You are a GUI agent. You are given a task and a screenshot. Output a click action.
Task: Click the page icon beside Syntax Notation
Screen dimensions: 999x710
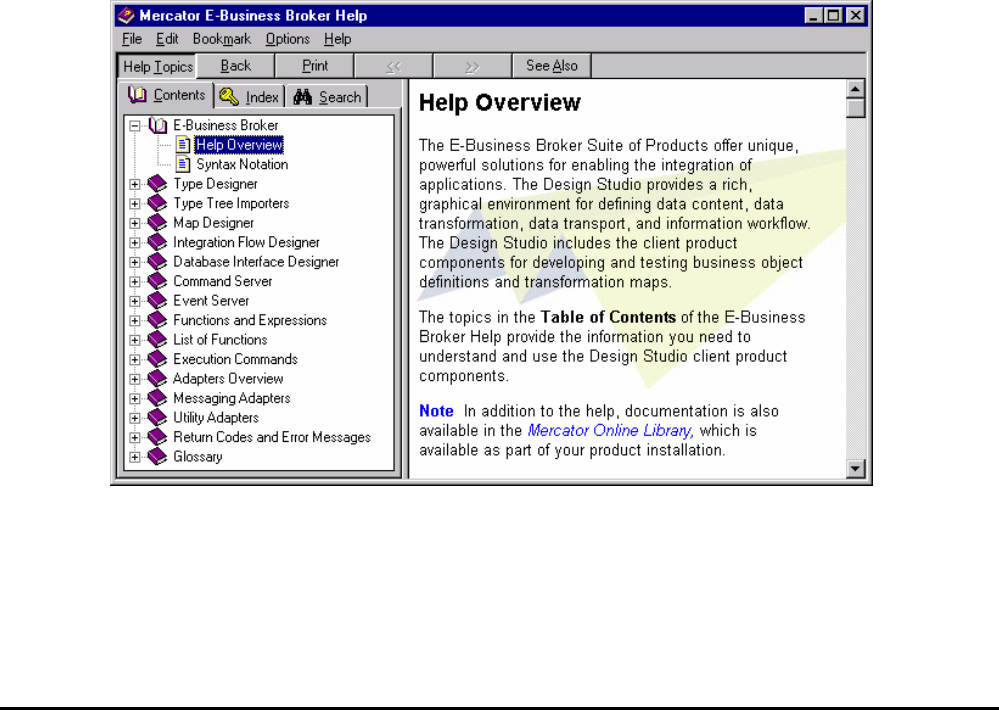[183, 164]
